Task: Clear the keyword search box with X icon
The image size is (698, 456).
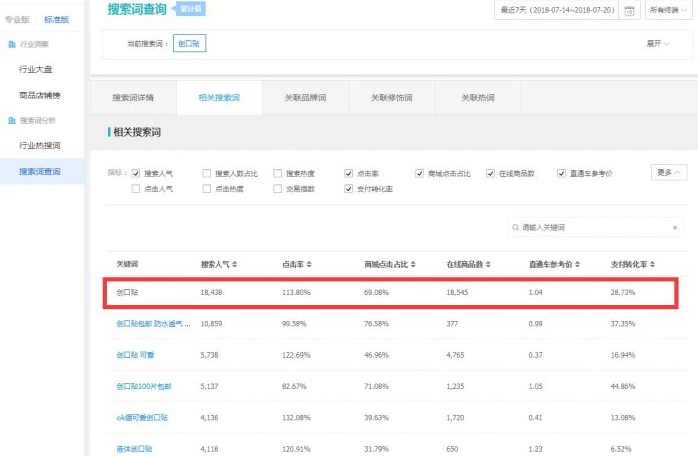Action: pyautogui.click(x=675, y=228)
